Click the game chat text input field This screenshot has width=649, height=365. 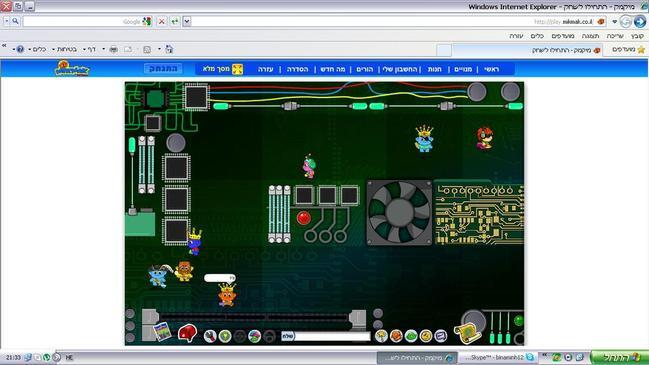pos(326,336)
